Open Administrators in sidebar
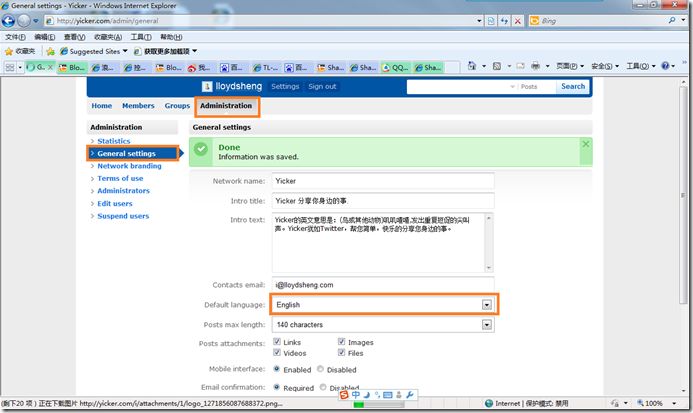 point(123,191)
